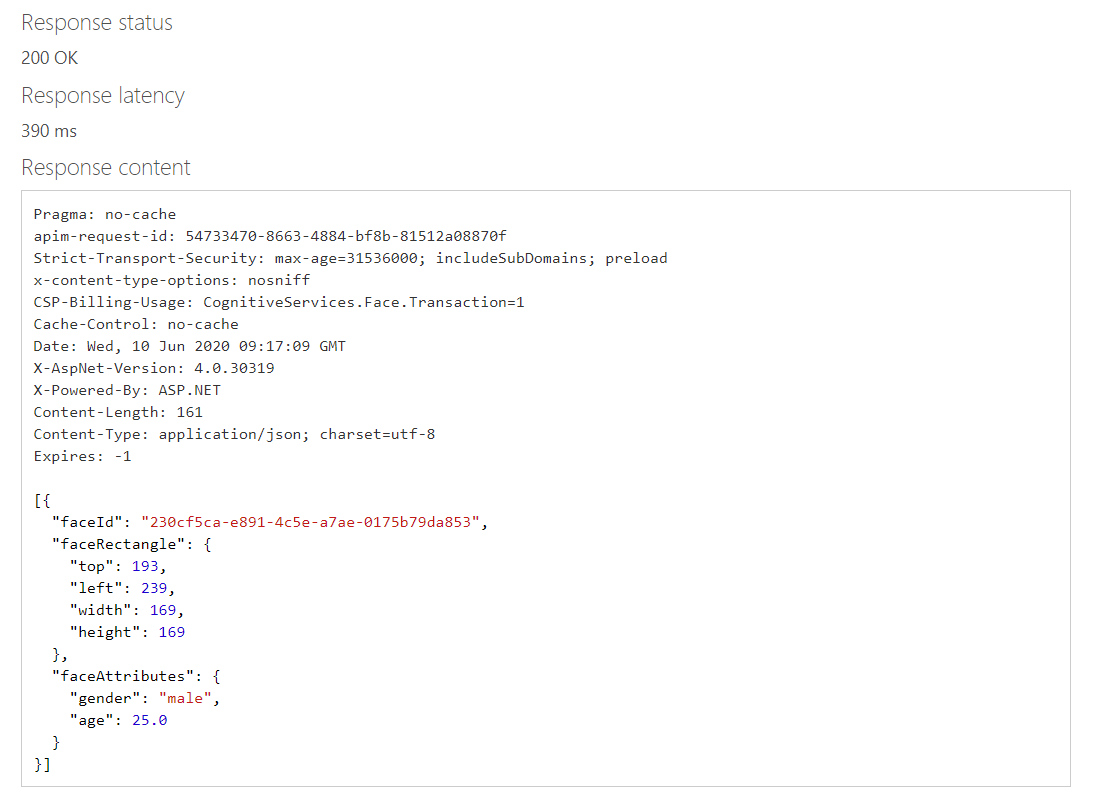This screenshot has height=802, width=1094.
Task: Click the apim-request-id header line
Action: (270, 236)
